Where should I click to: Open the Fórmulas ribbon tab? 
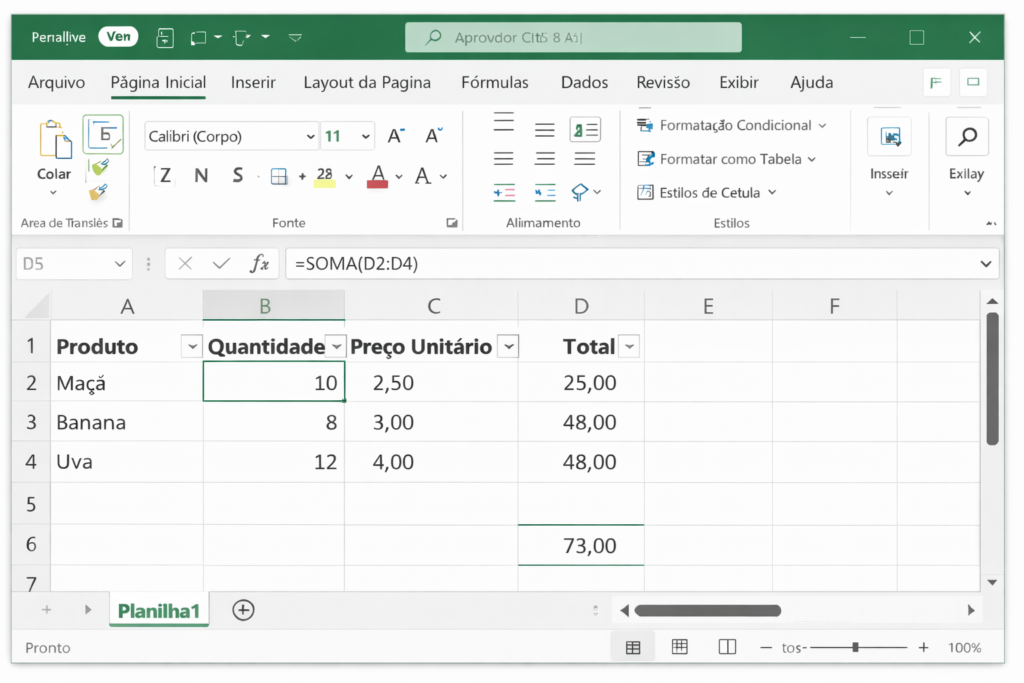pyautogui.click(x=494, y=82)
